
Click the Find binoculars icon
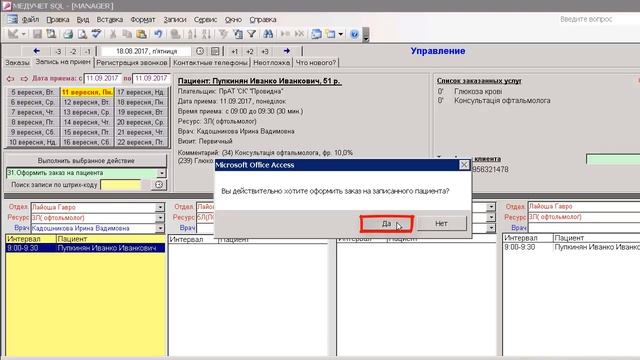click(x=268, y=34)
